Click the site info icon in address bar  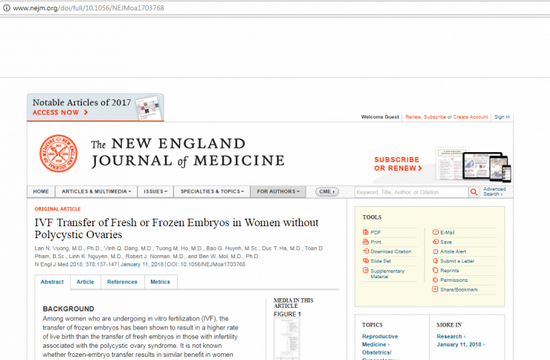(x=6, y=8)
